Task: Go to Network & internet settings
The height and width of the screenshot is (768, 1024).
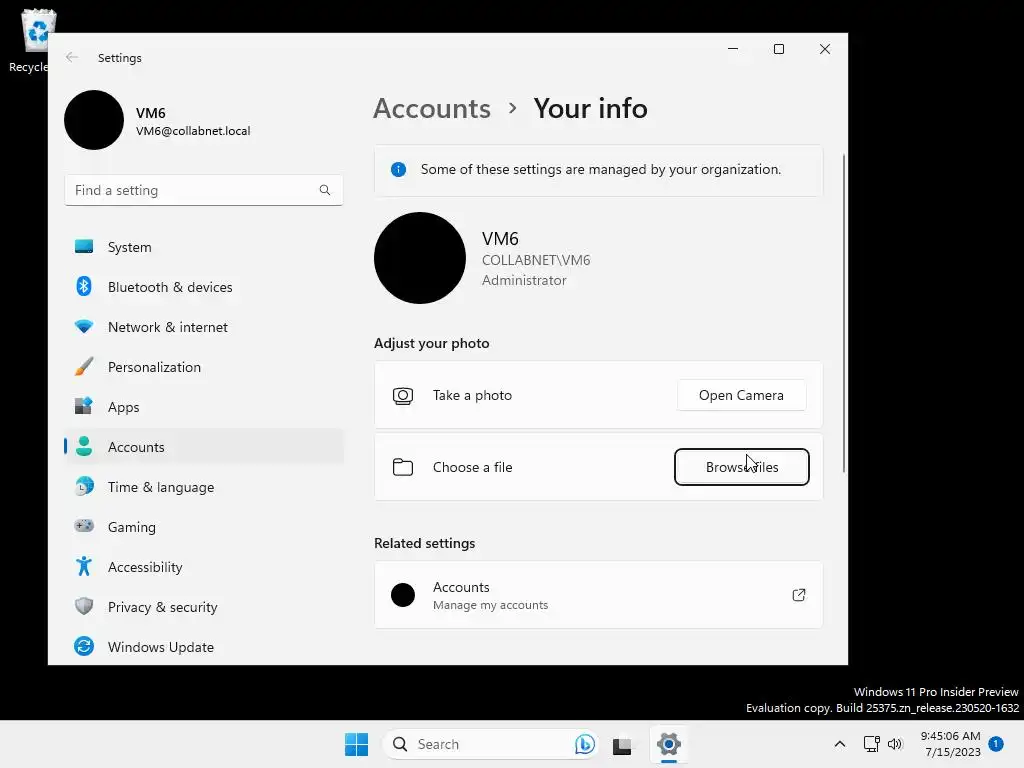Action: pyautogui.click(x=204, y=327)
